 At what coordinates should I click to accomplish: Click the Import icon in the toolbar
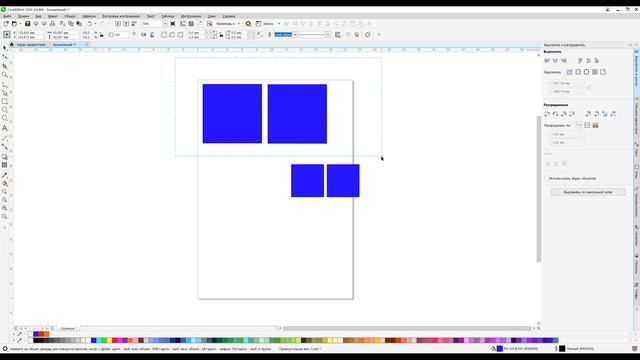pos(118,24)
